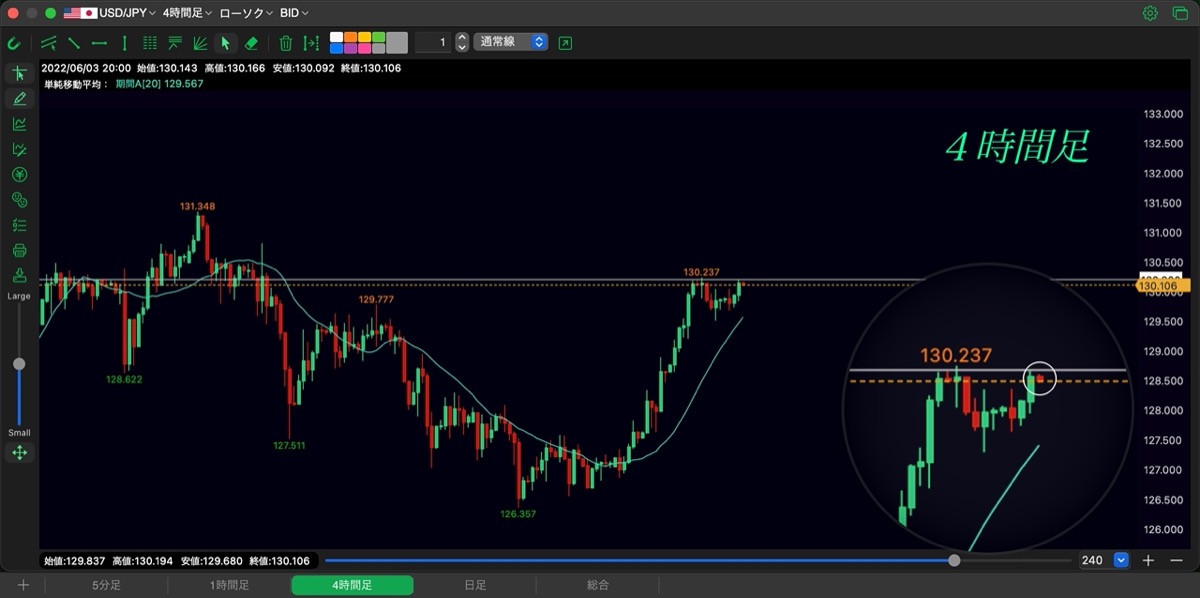Open the ローソク chart type dropdown
1200x598 pixels.
coord(244,13)
